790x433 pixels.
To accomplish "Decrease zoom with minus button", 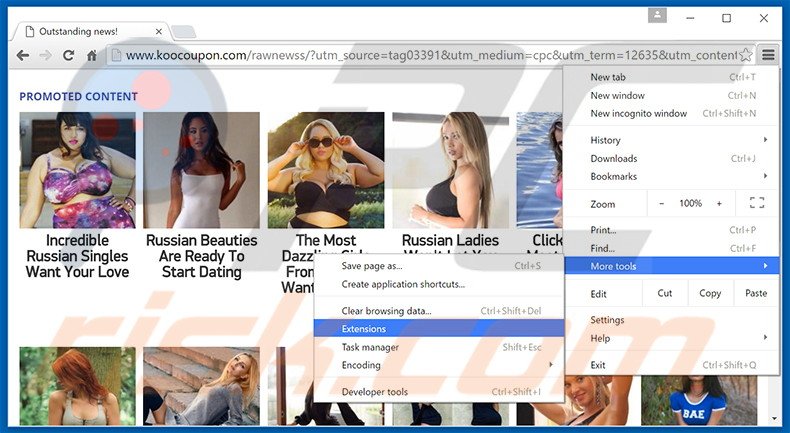I will tap(661, 203).
